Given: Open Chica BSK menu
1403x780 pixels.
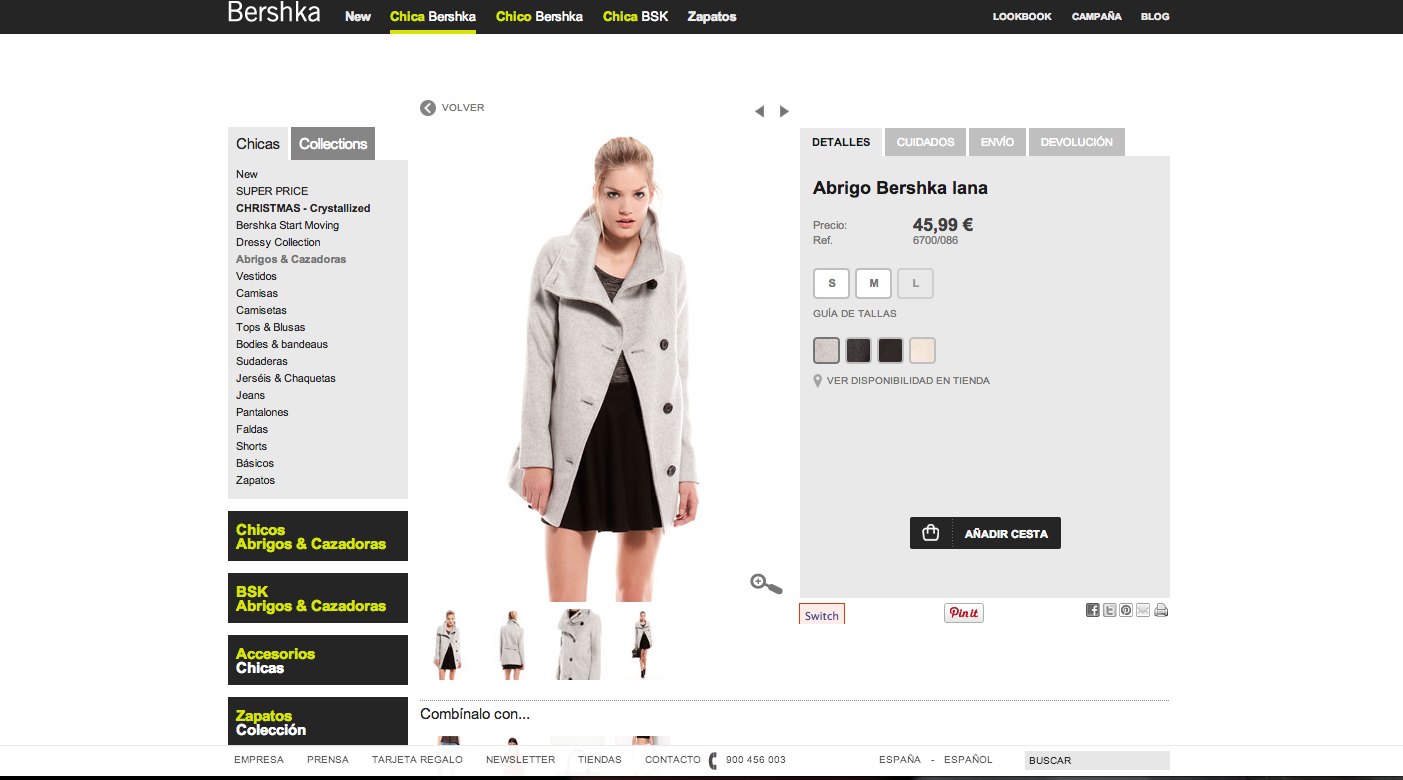Looking at the screenshot, I should pyautogui.click(x=636, y=17).
